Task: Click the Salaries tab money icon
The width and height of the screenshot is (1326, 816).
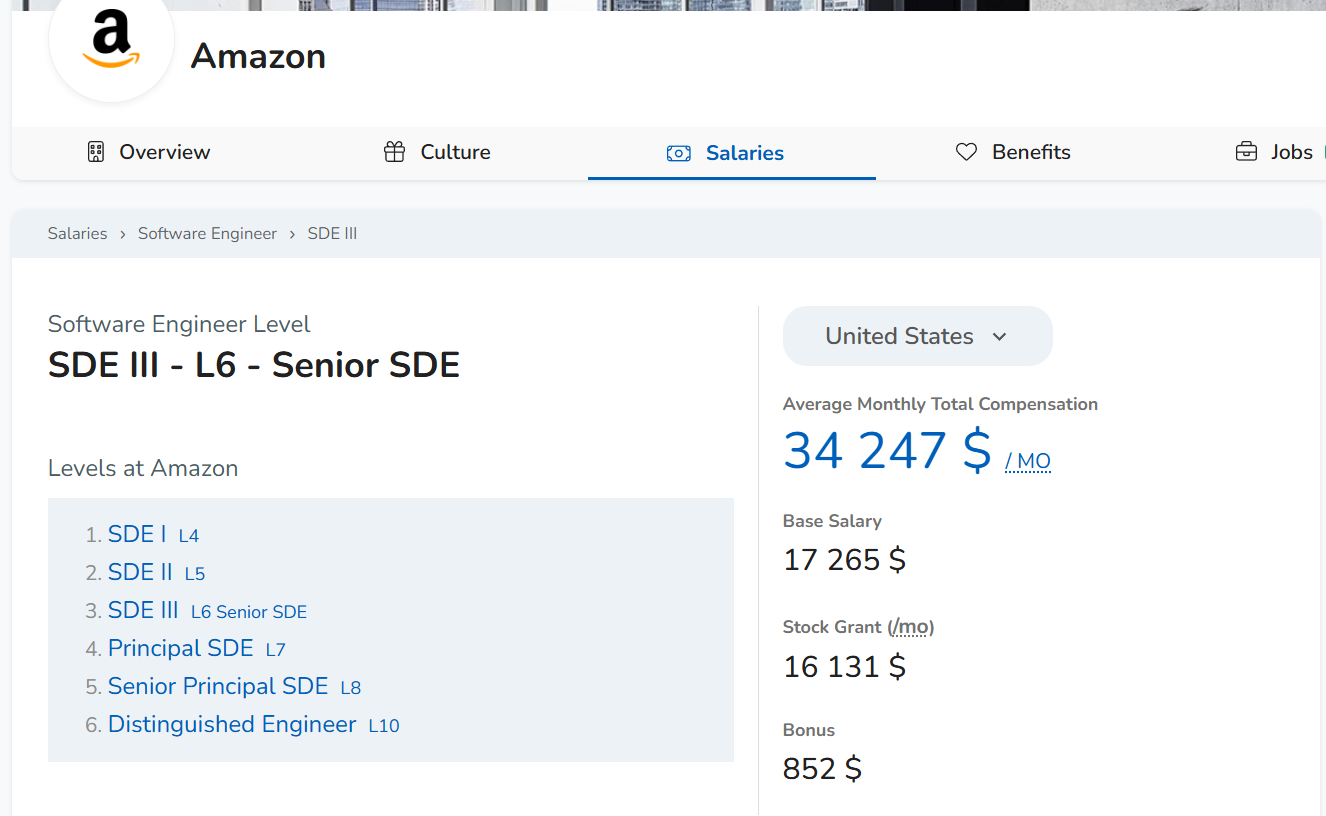Action: coord(679,153)
